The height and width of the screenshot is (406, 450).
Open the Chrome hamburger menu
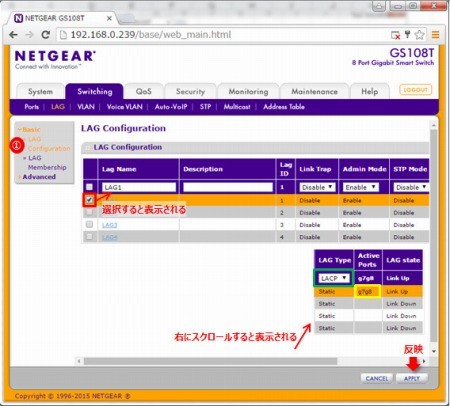pyautogui.click(x=435, y=35)
